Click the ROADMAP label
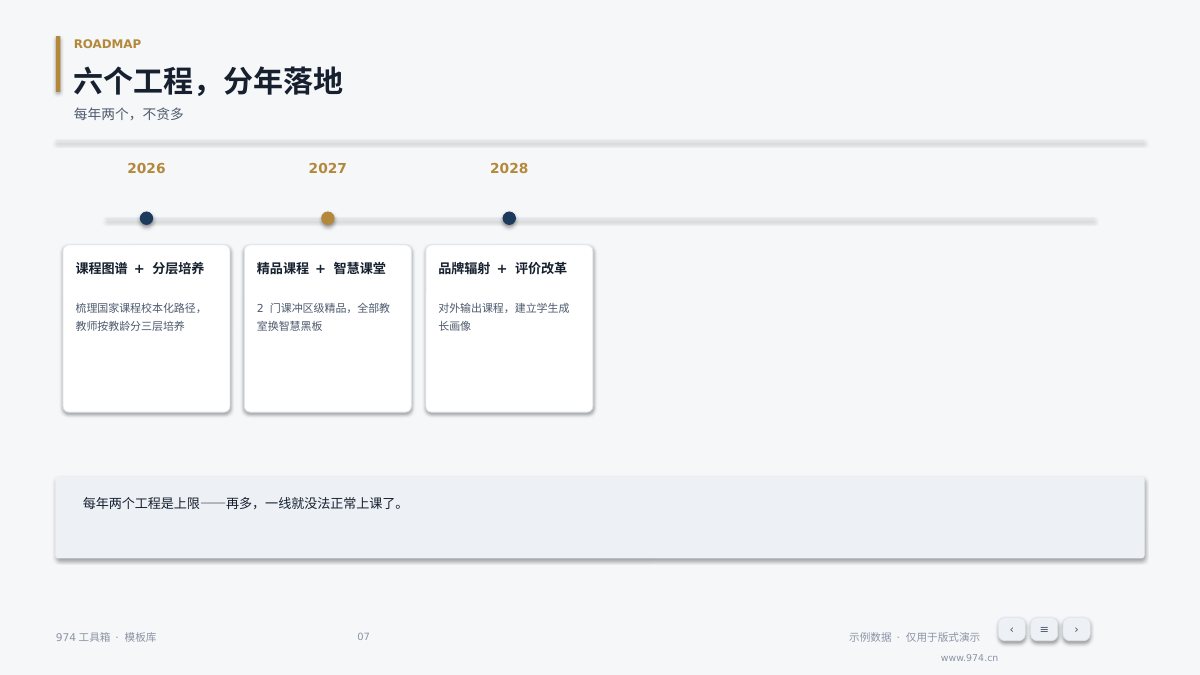Image resolution: width=1200 pixels, height=675 pixels. click(x=107, y=44)
